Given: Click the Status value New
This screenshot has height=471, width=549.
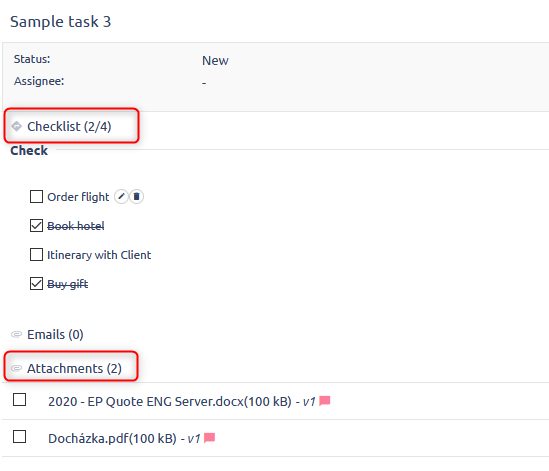Looking at the screenshot, I should (x=215, y=61).
